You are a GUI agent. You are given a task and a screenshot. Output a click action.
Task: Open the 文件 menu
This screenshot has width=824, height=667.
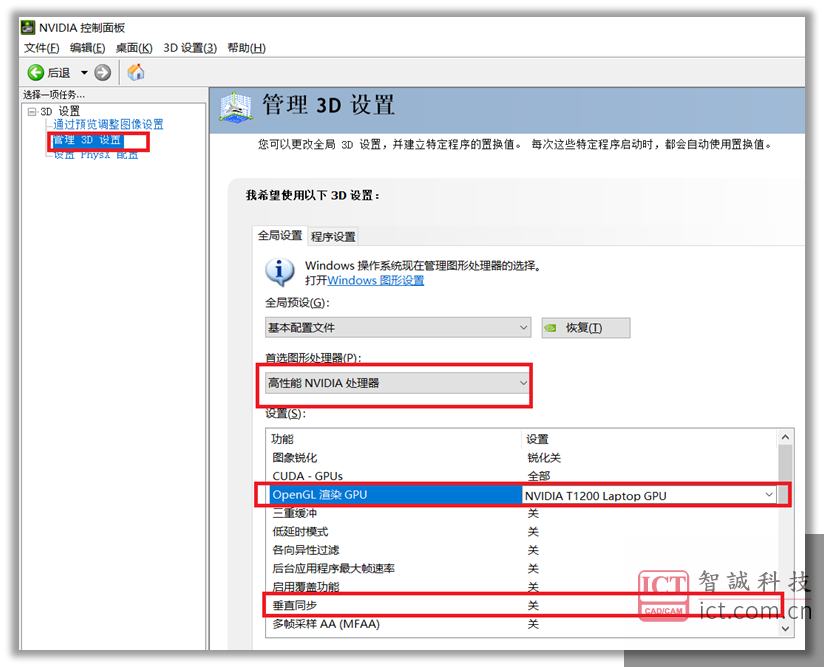click(x=41, y=47)
